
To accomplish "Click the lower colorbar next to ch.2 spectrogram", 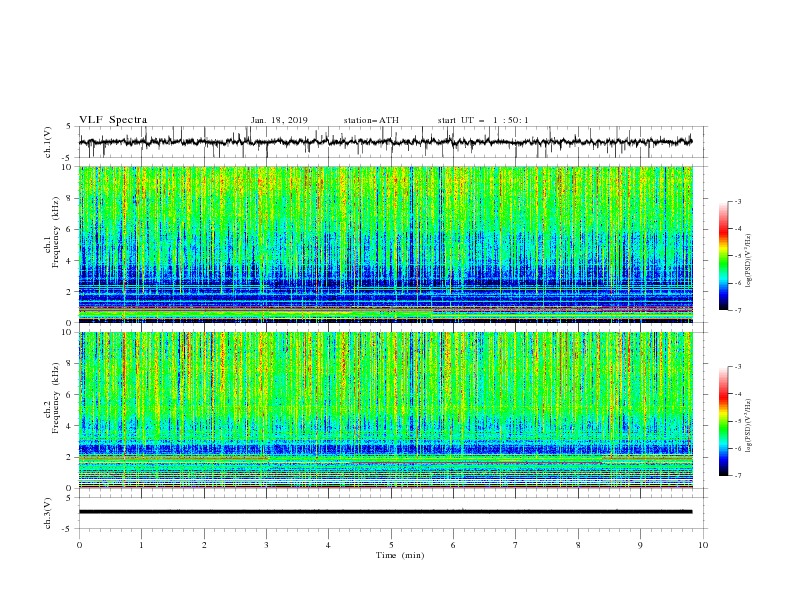I will (x=723, y=421).
